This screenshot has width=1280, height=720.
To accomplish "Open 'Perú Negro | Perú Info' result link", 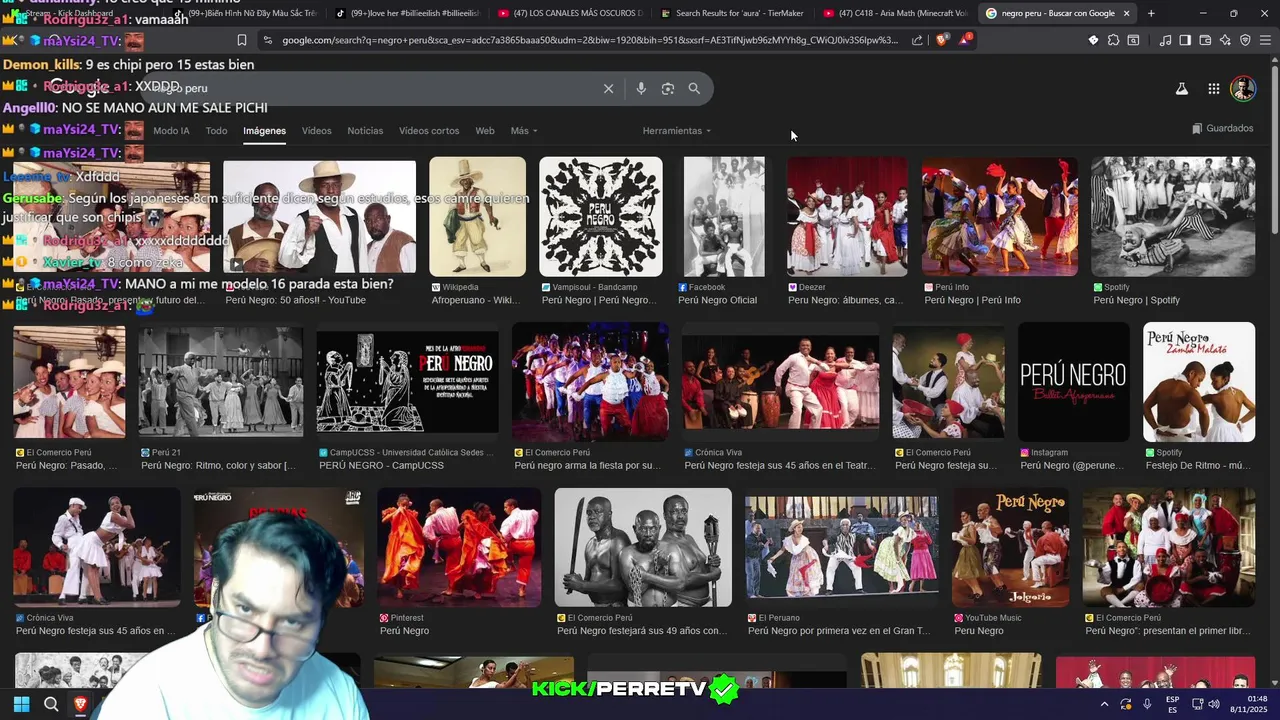I will coord(972,300).
